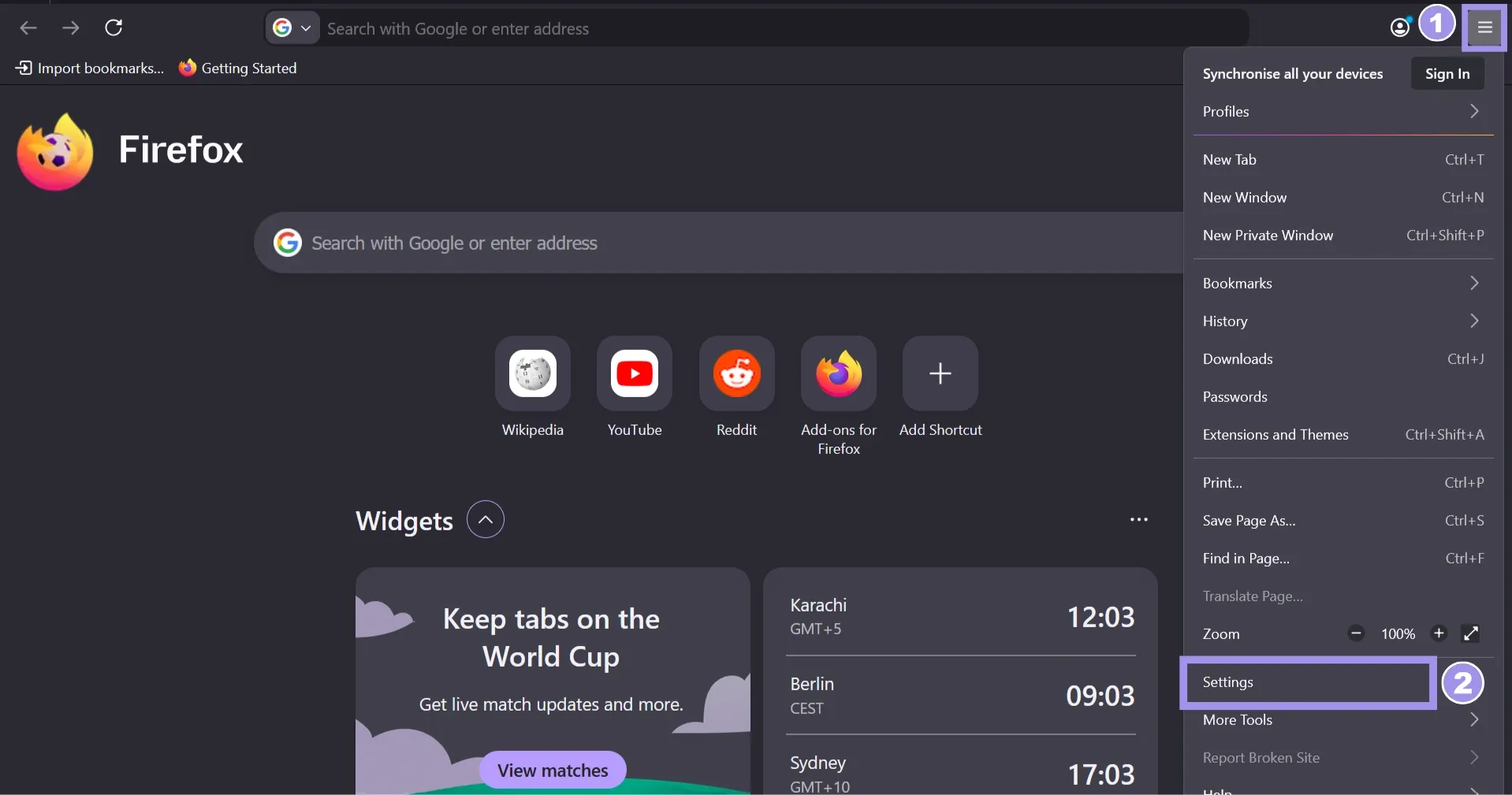Click the Google icon in search box
Viewport: 1512px width, 795px height.
(x=287, y=243)
